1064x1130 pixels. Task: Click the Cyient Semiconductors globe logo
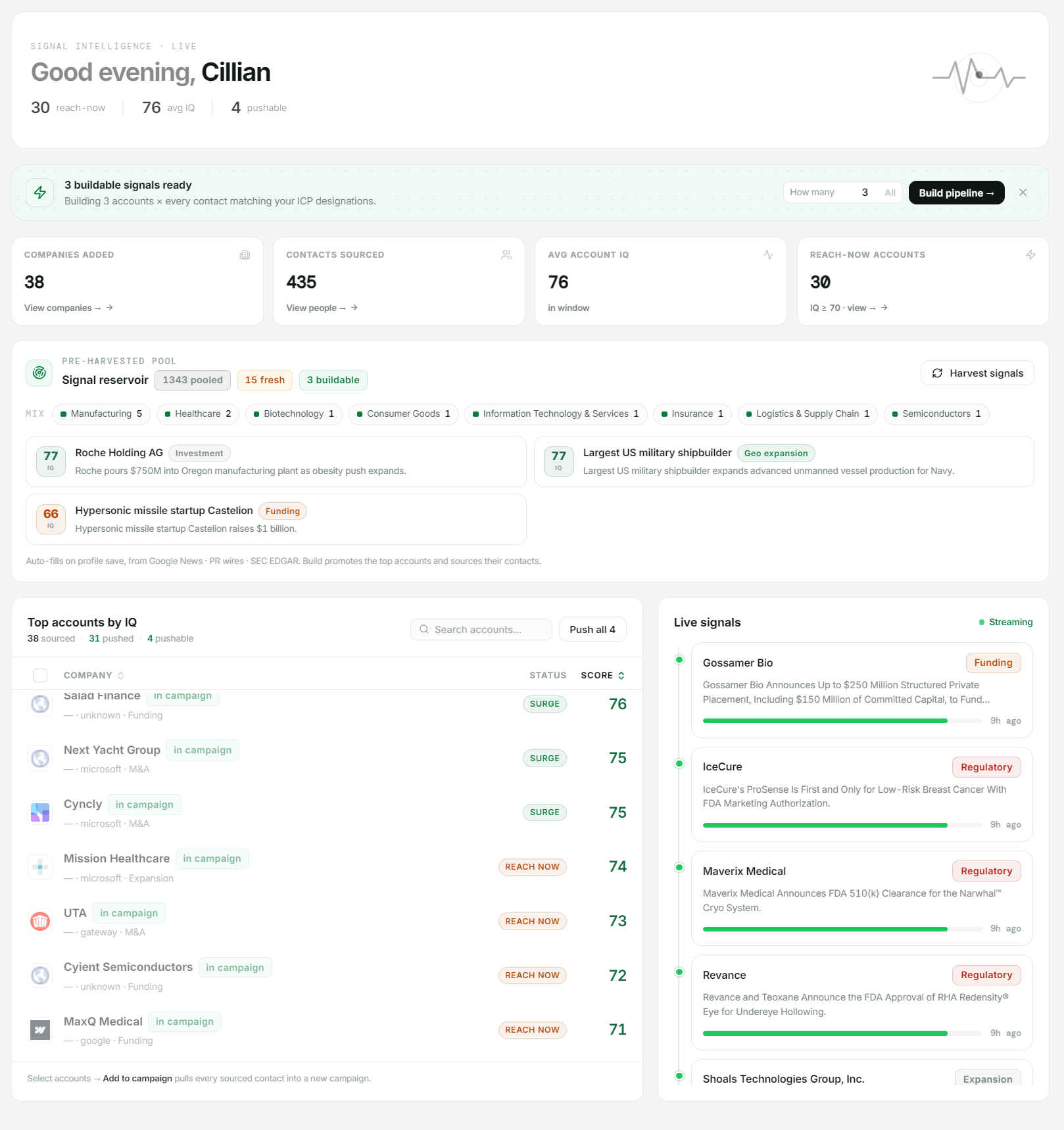click(40, 976)
